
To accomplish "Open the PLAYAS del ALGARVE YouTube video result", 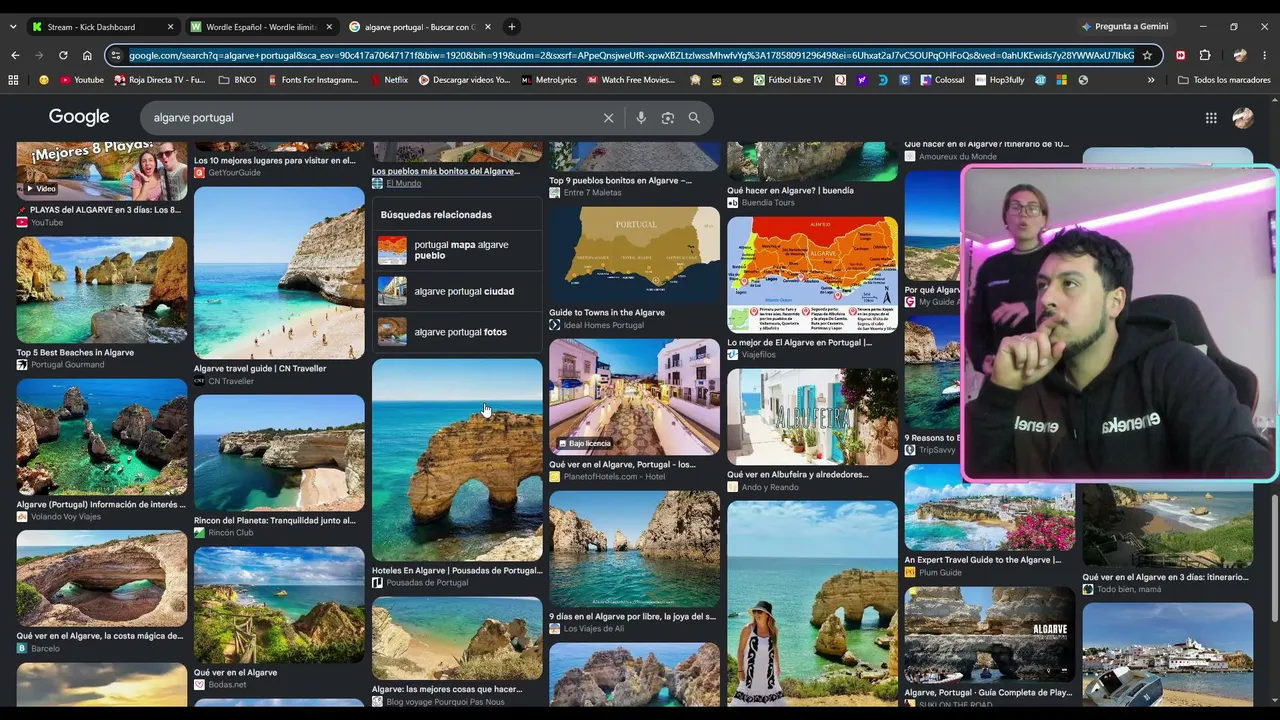I will tap(101, 171).
